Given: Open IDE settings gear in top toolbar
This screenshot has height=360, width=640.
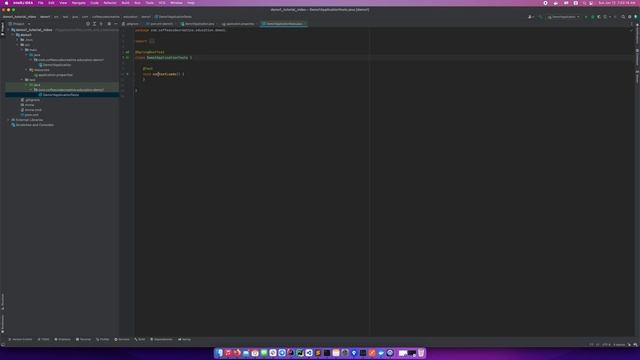Looking at the screenshot, I should 629,17.
